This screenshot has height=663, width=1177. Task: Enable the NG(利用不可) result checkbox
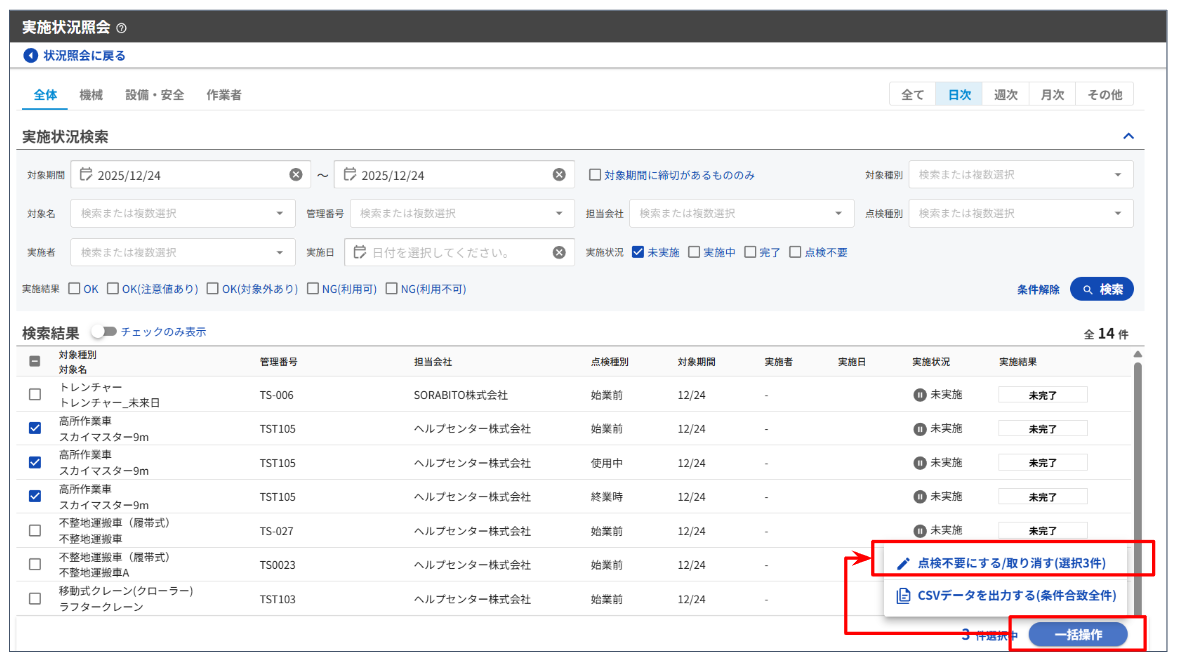[392, 290]
